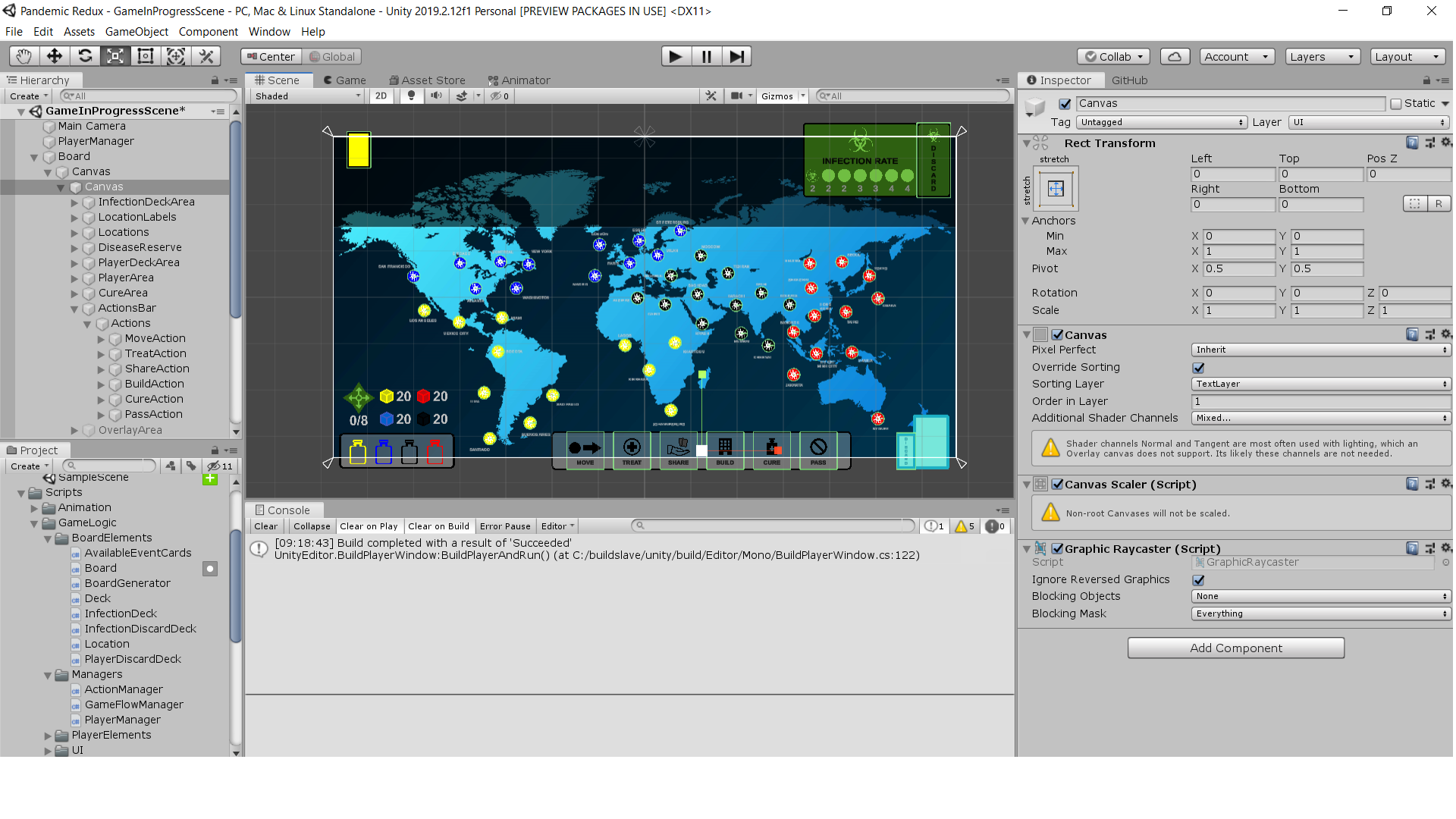Toggle scene audio speaker icon
Screen dimensions: 1456x819
[436, 96]
